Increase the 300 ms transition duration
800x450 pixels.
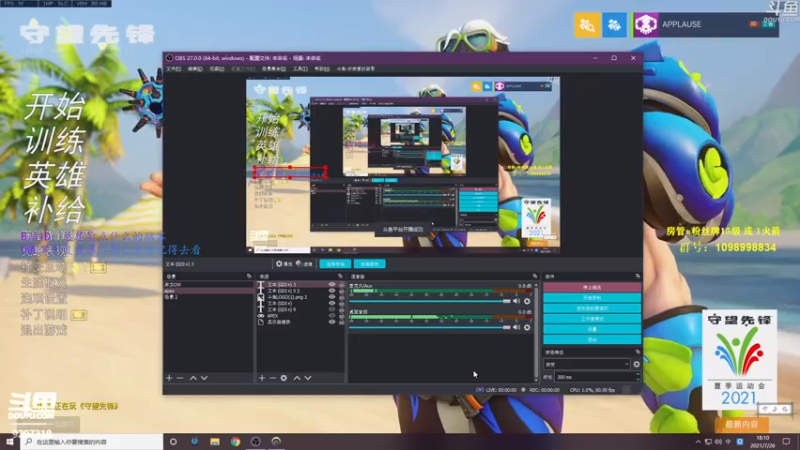point(638,374)
